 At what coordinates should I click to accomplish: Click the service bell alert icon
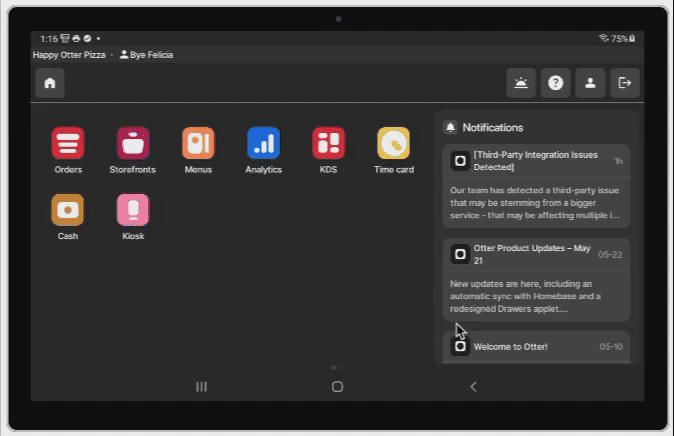(x=521, y=83)
